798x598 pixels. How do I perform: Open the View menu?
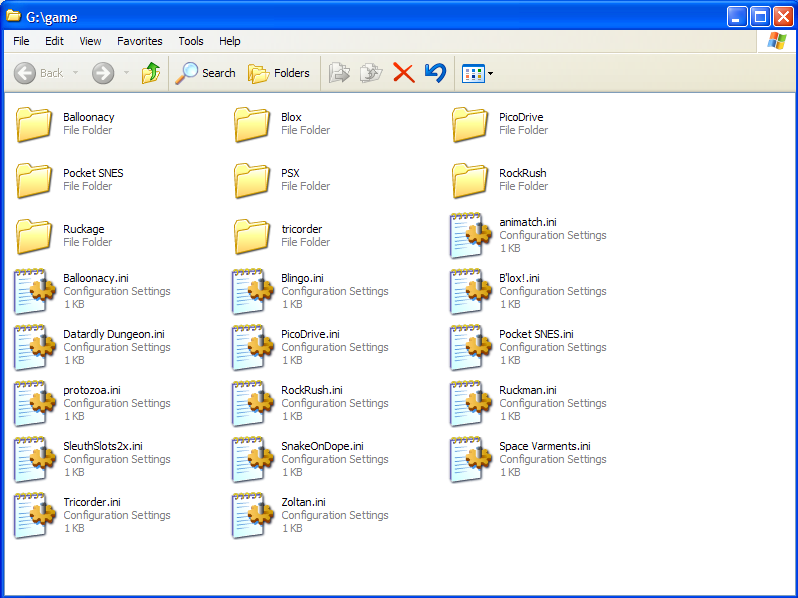(x=90, y=41)
